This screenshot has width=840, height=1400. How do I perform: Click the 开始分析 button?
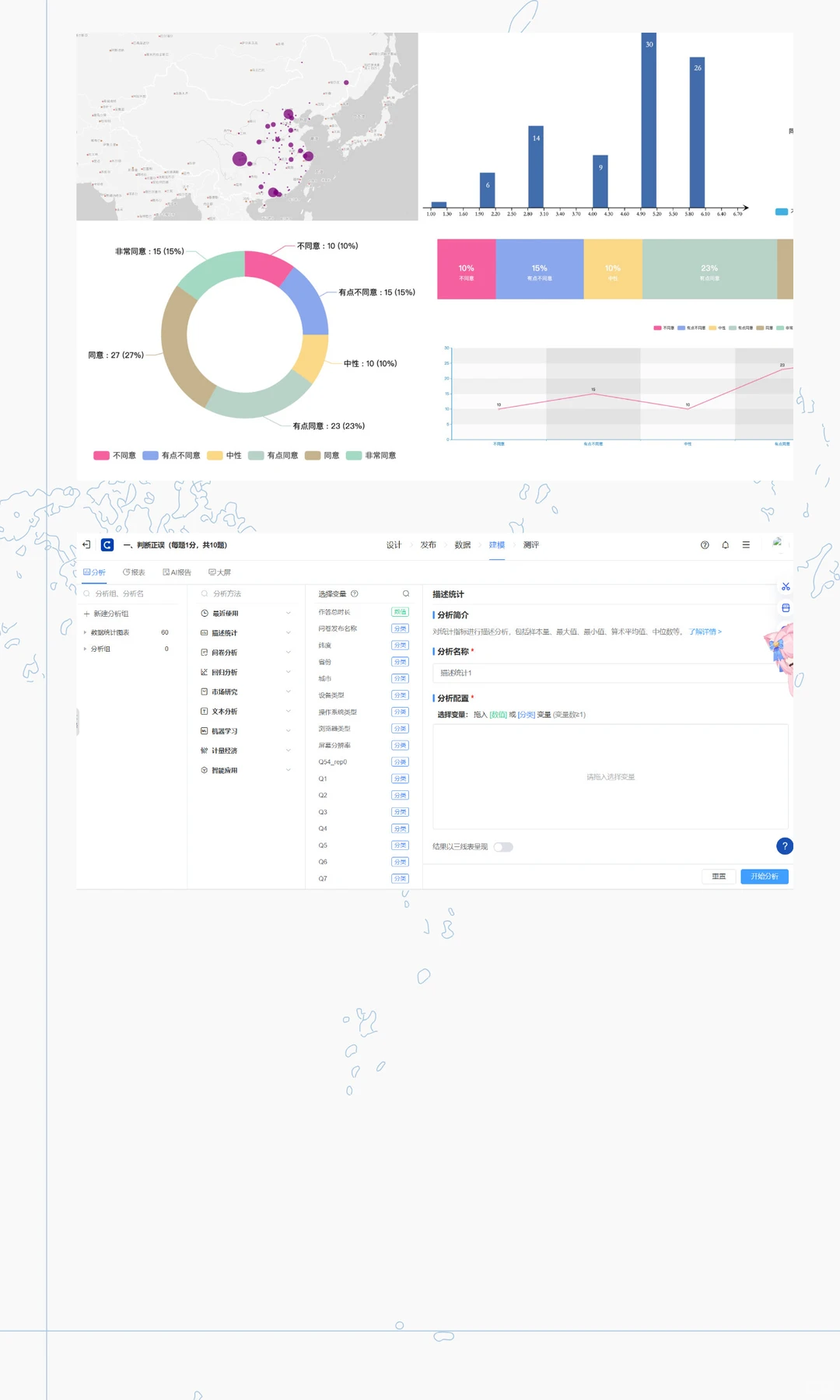(x=765, y=877)
